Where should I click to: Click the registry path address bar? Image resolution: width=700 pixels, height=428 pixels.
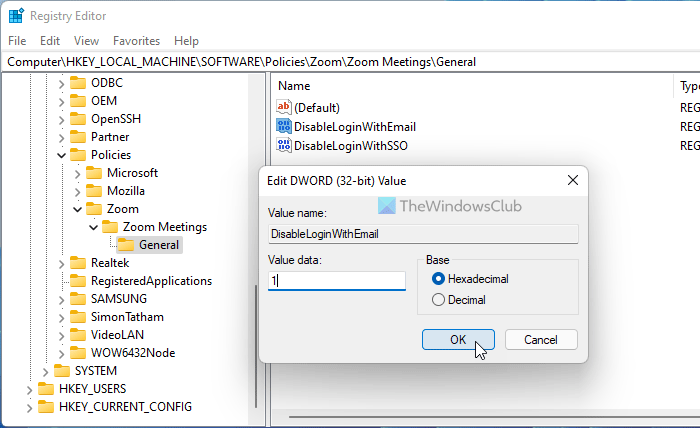point(350,62)
